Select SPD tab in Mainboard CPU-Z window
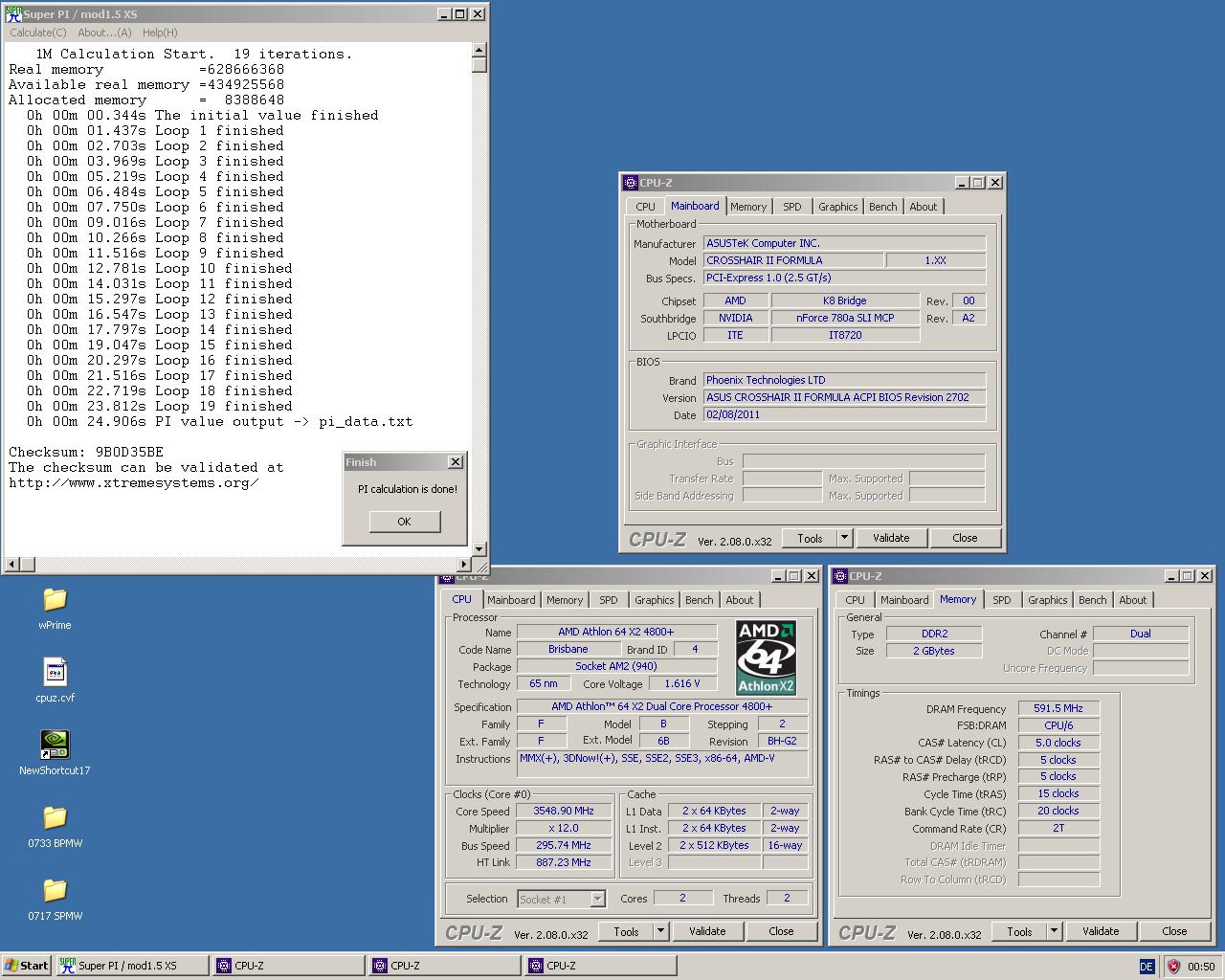The height and width of the screenshot is (980, 1225). coord(792,207)
